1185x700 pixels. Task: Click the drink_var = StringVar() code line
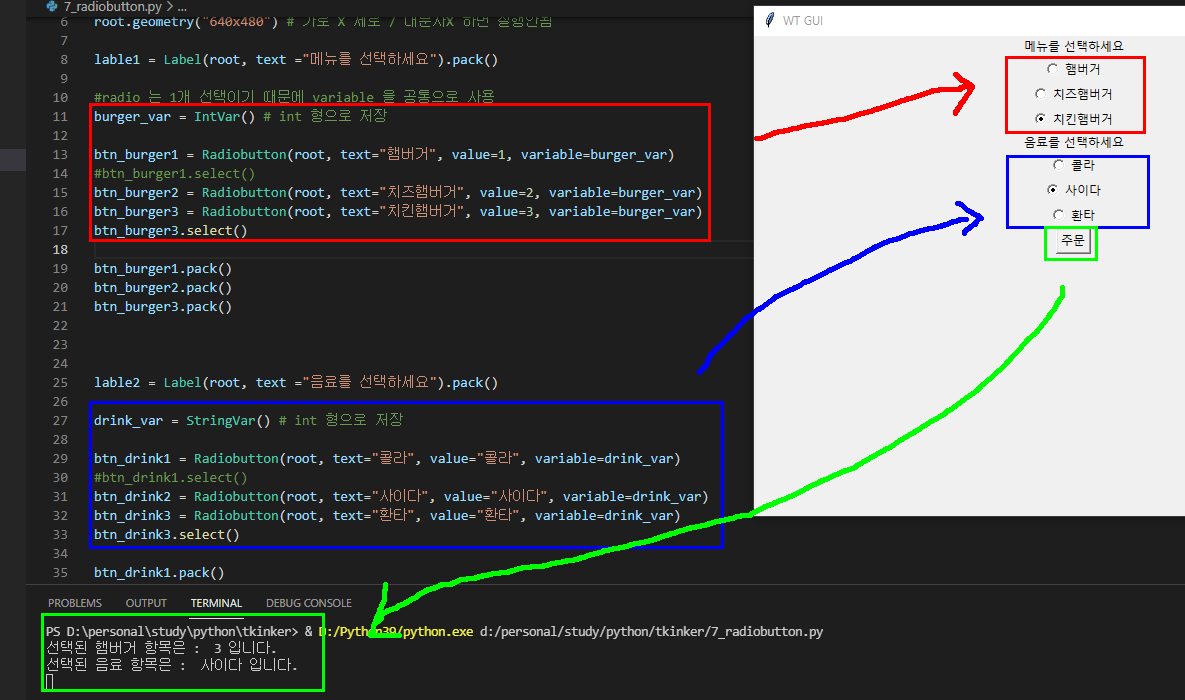coord(248,420)
